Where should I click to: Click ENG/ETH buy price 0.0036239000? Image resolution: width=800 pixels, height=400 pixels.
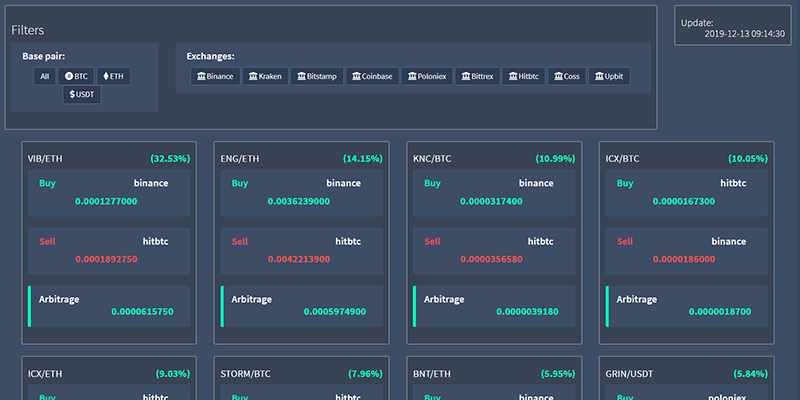298,202
